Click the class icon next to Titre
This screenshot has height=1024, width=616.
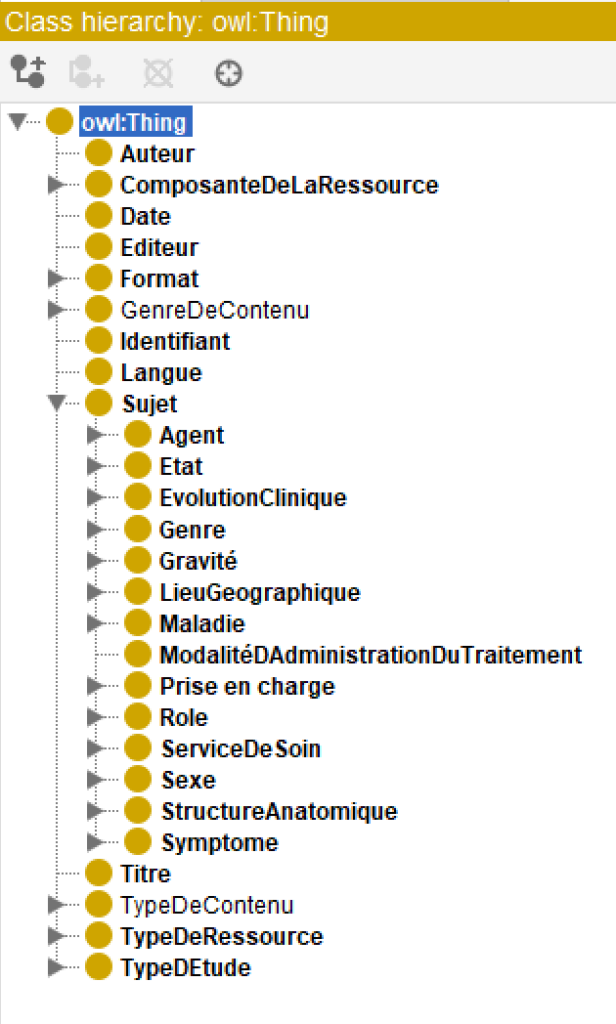[98, 873]
